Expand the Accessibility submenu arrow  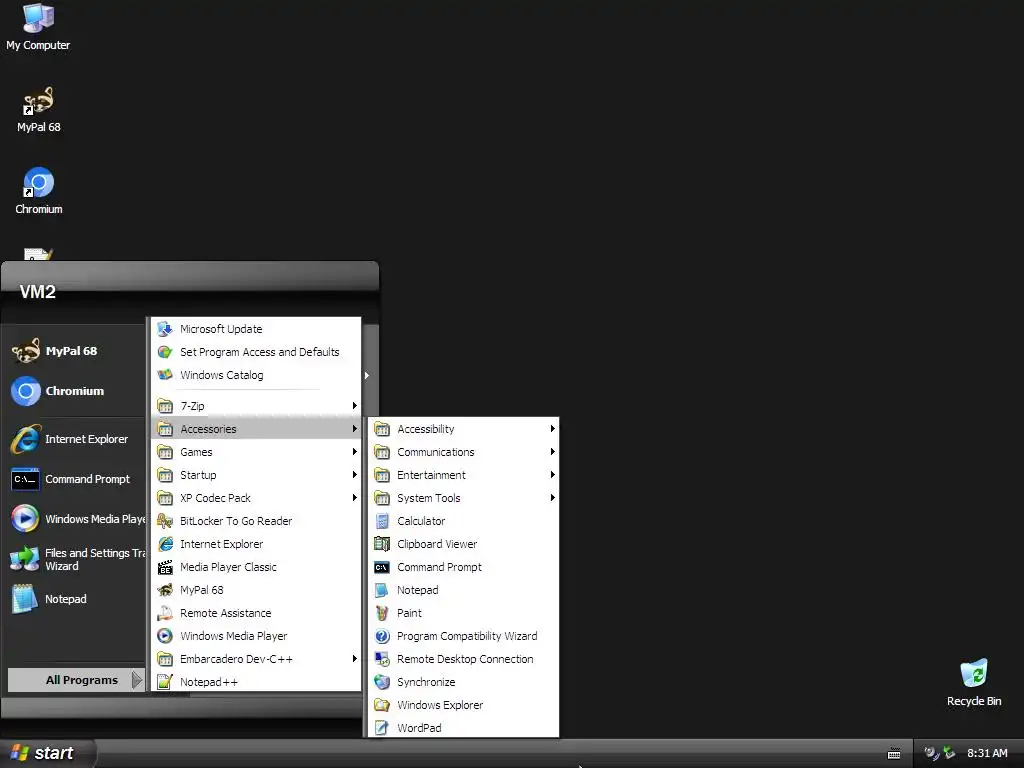click(552, 429)
